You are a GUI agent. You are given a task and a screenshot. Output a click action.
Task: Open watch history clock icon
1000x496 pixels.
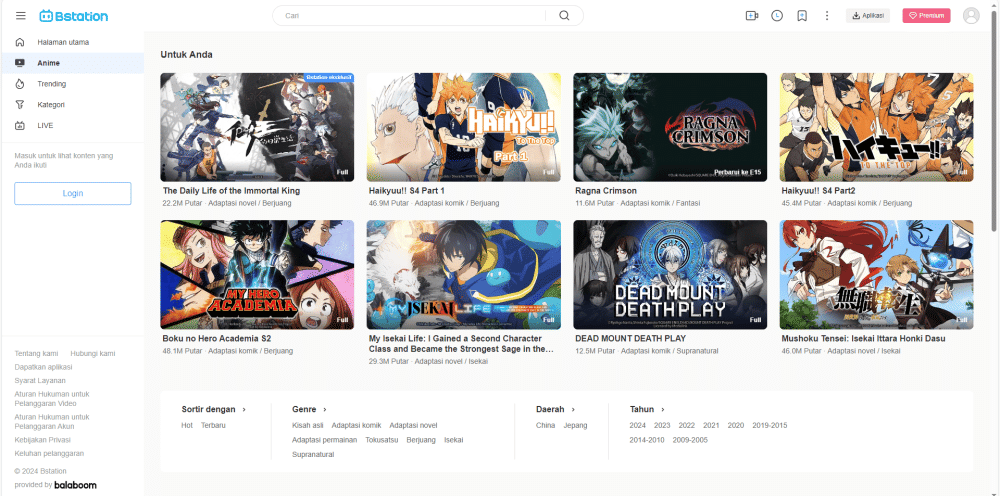[777, 16]
